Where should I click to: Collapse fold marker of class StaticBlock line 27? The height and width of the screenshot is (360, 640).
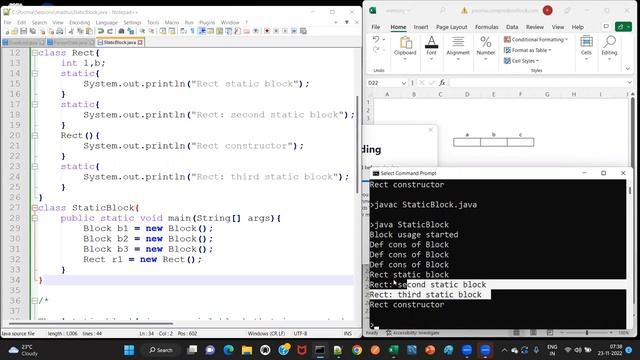tap(35, 208)
